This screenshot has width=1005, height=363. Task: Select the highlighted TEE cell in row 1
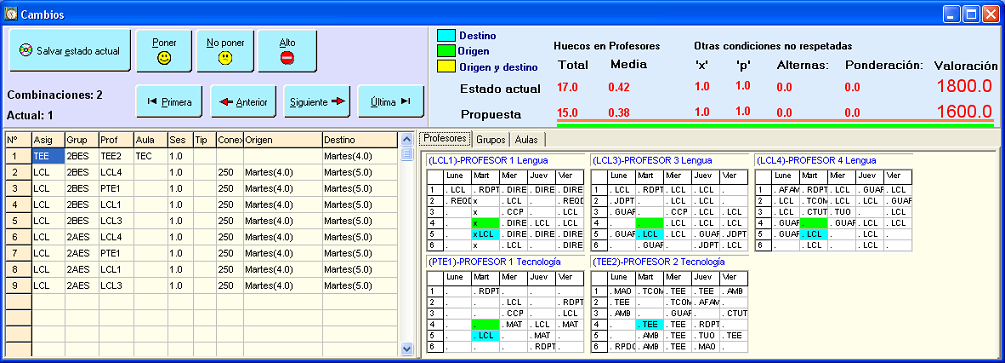(x=47, y=156)
